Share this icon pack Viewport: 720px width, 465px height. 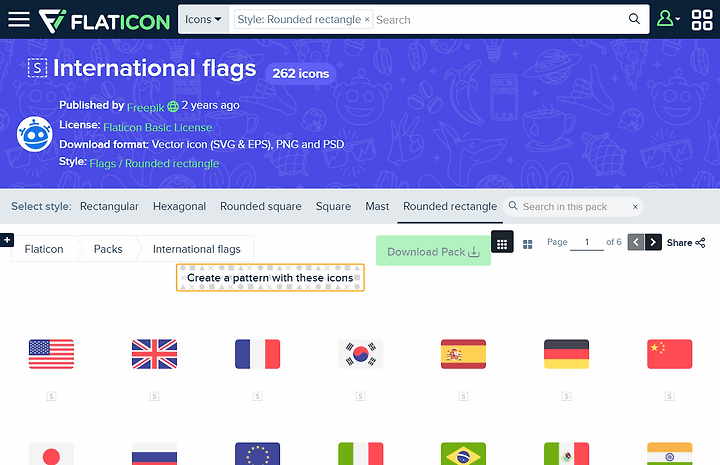pyautogui.click(x=686, y=242)
